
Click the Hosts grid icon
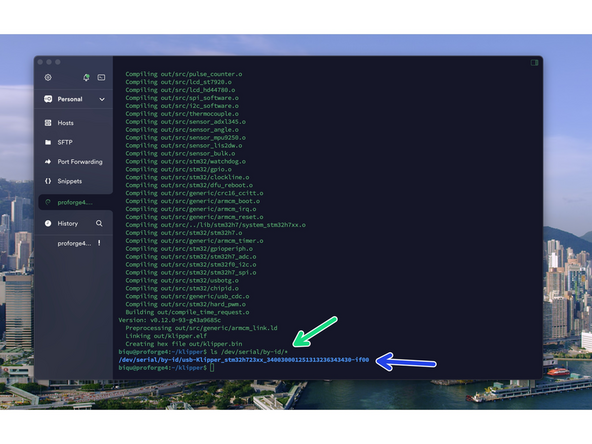[x=48, y=123]
